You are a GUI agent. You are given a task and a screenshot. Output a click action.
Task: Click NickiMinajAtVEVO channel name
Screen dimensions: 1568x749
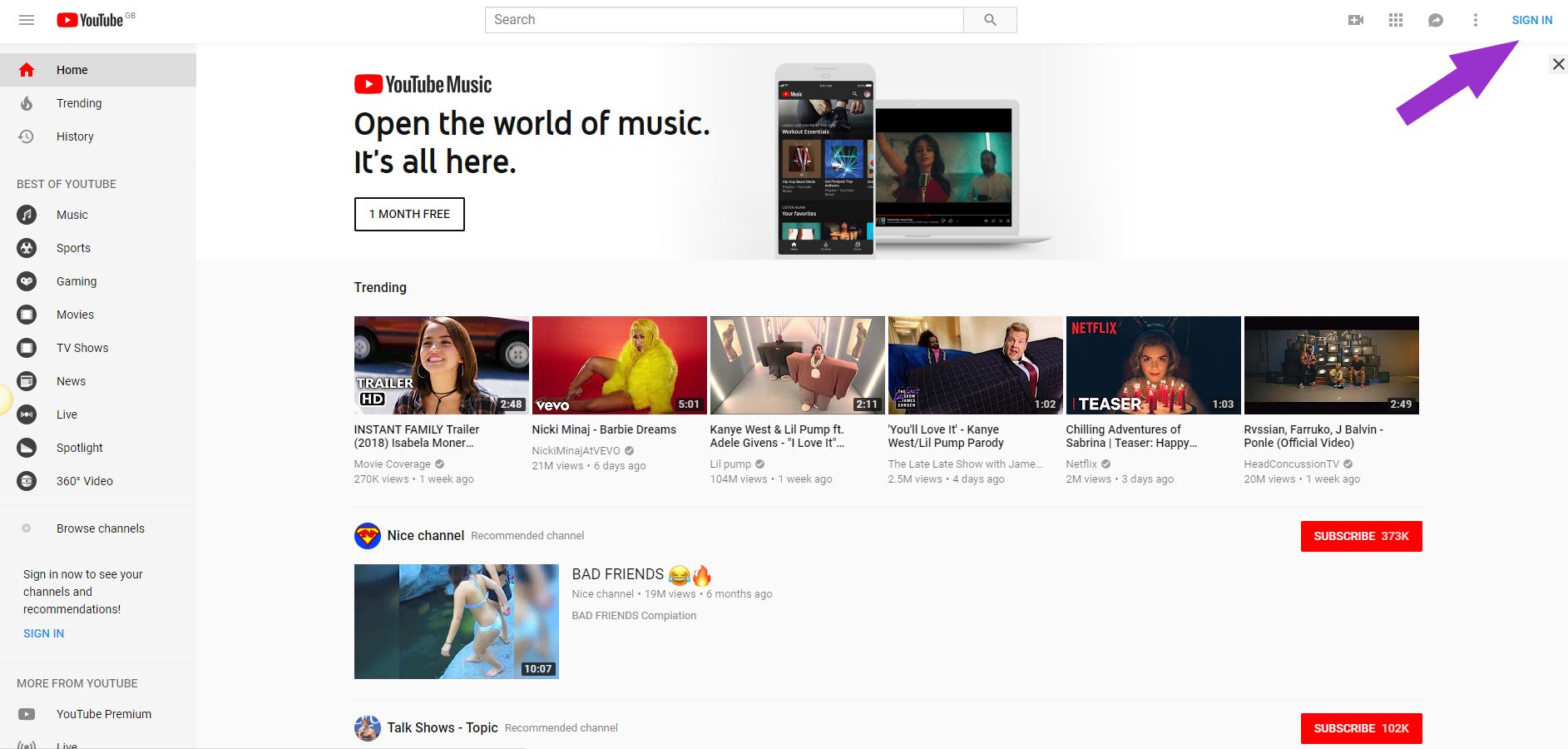click(x=576, y=451)
